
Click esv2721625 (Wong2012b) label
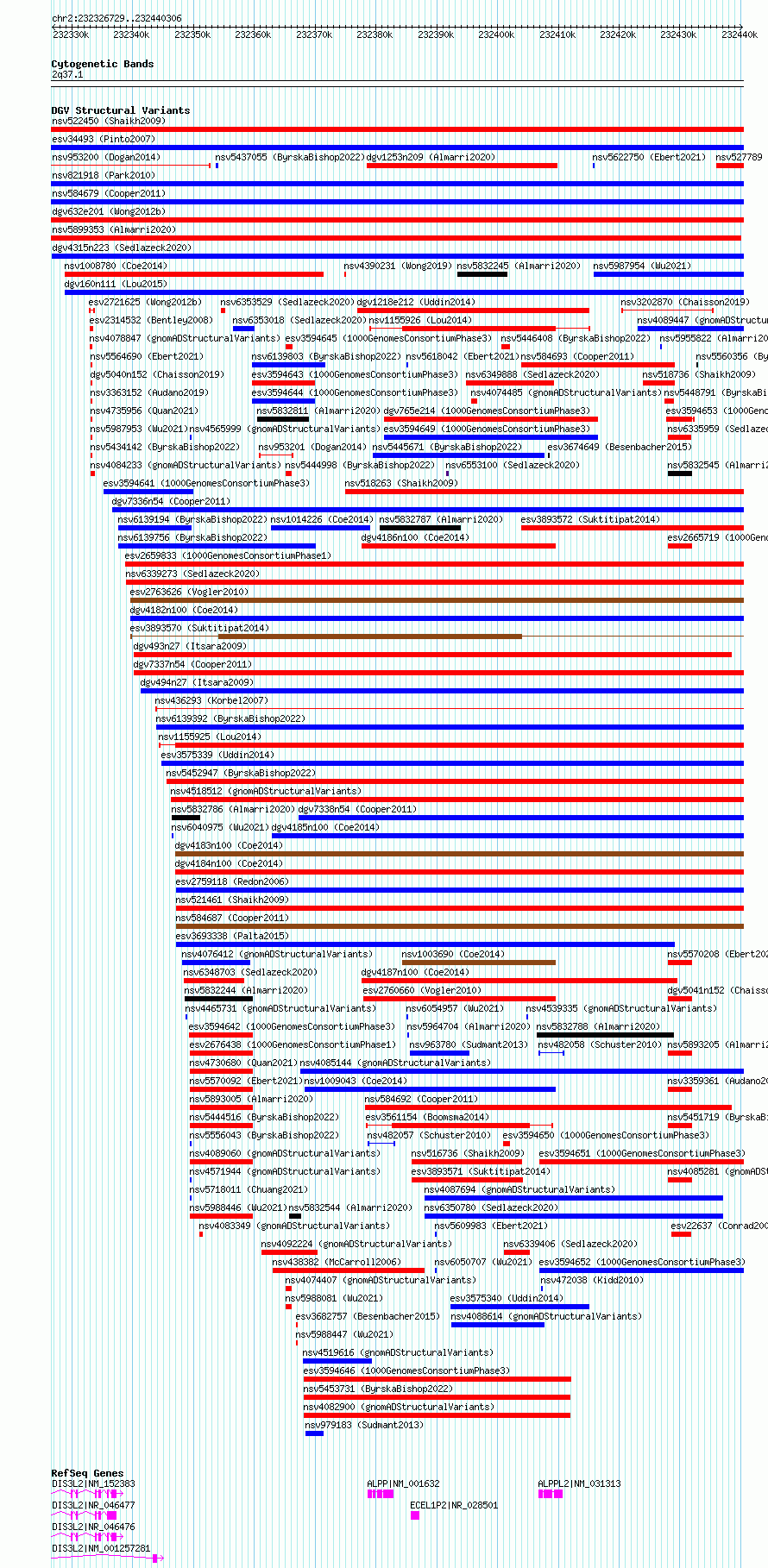(145, 302)
